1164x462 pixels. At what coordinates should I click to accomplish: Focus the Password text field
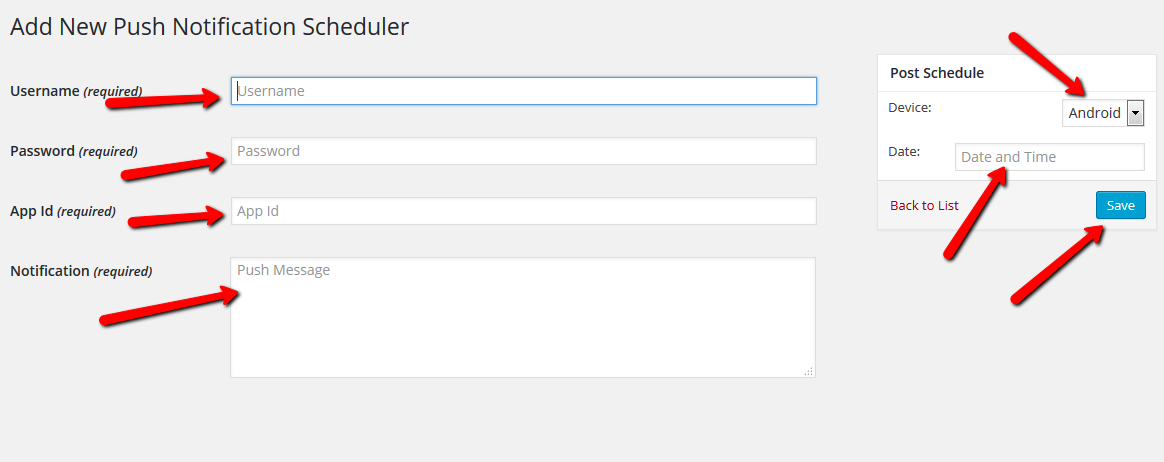click(x=523, y=151)
